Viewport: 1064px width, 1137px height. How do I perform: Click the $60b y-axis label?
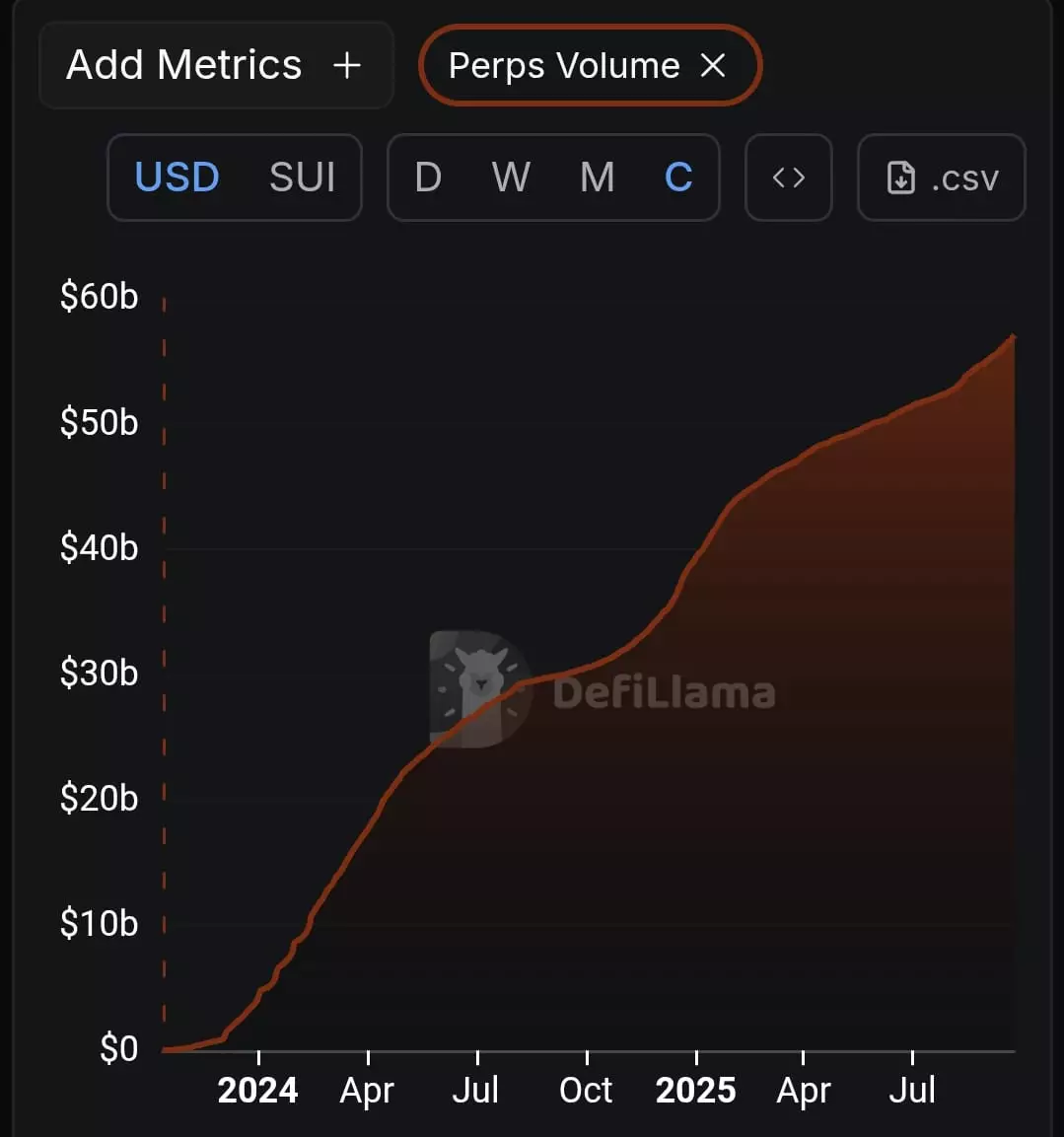[x=99, y=296]
